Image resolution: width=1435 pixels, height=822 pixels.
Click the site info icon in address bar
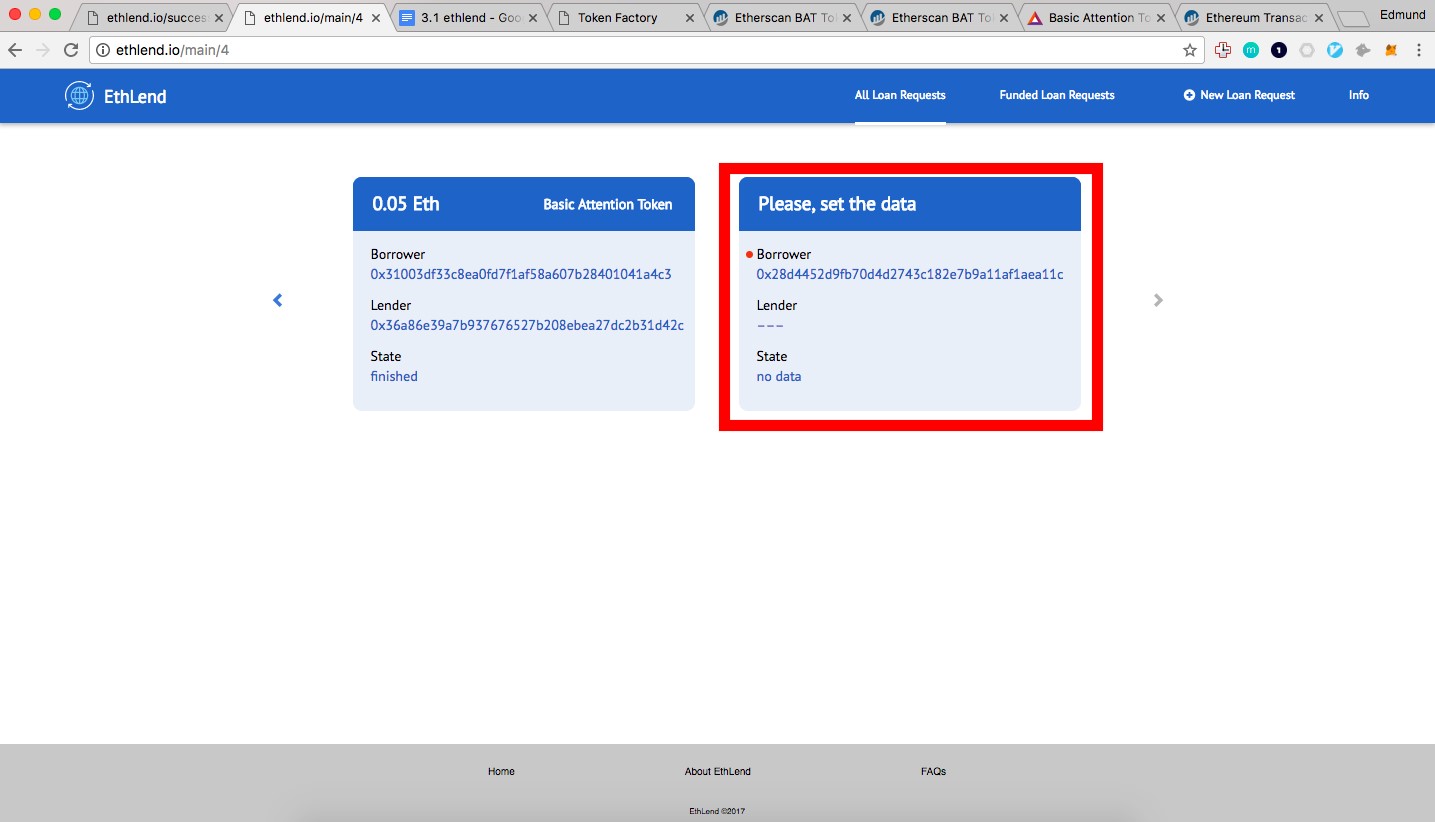[x=102, y=50]
